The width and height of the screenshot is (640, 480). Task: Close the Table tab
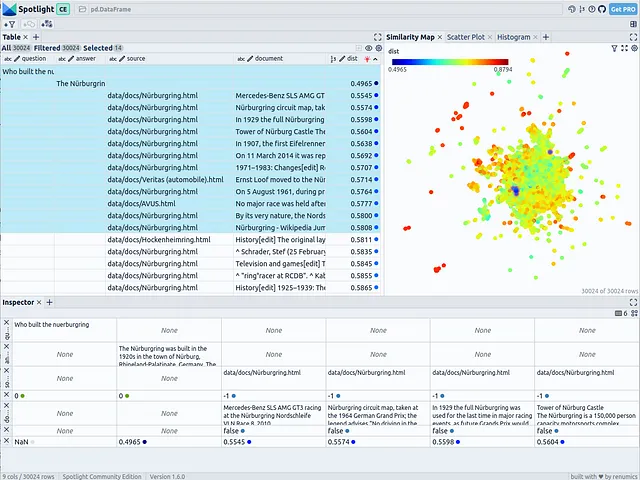[x=26, y=37]
